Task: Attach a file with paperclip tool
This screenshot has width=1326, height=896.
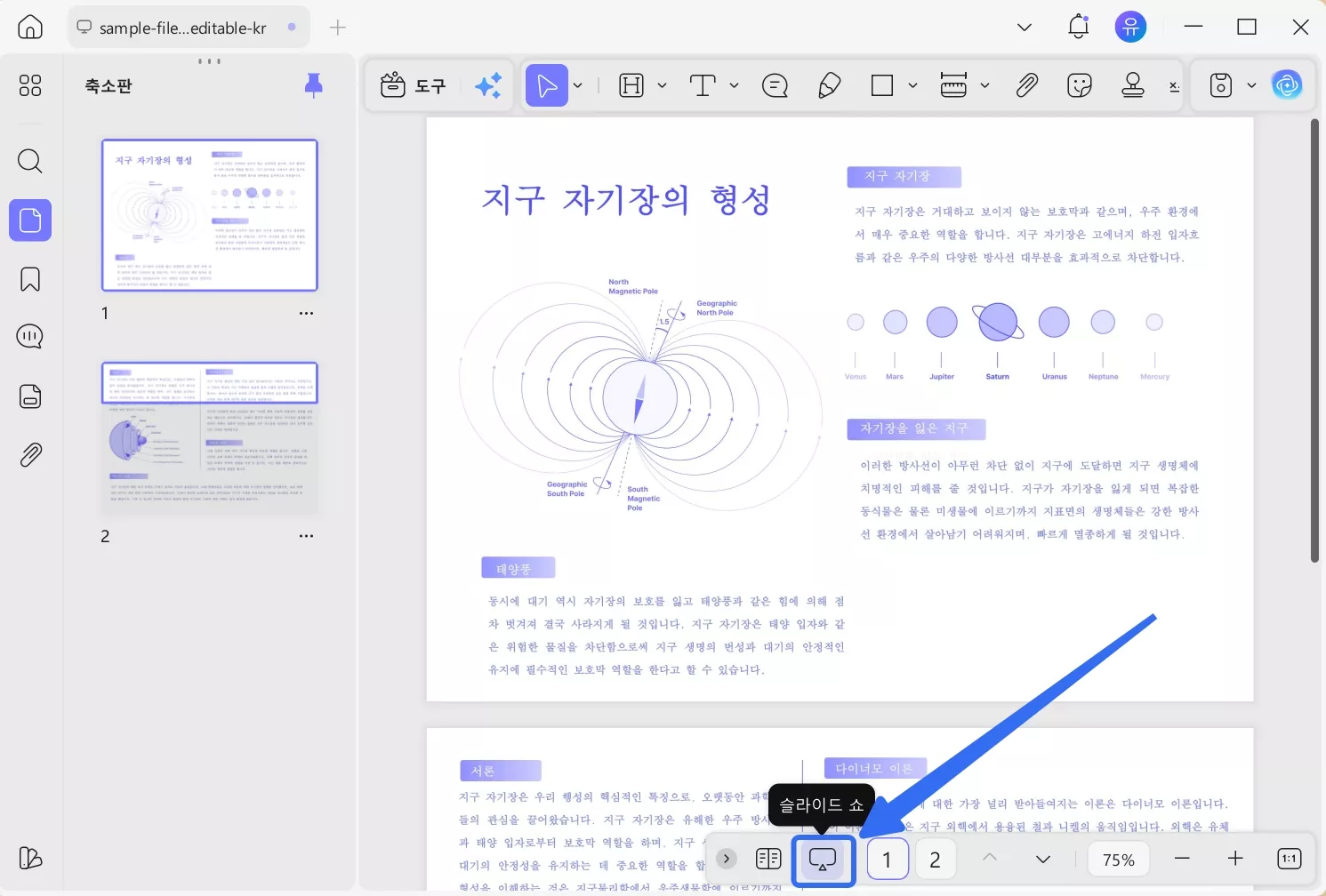Action: click(1026, 85)
